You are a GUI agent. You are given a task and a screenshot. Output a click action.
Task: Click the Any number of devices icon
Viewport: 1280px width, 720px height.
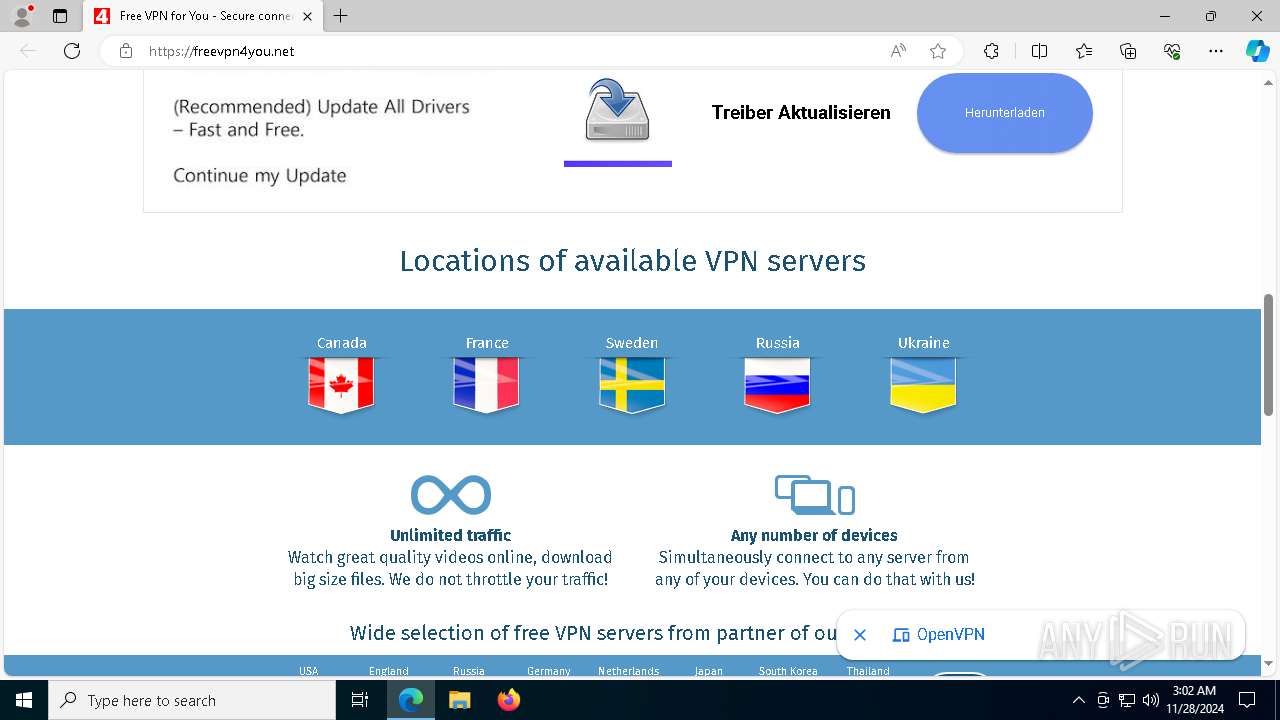click(x=815, y=495)
